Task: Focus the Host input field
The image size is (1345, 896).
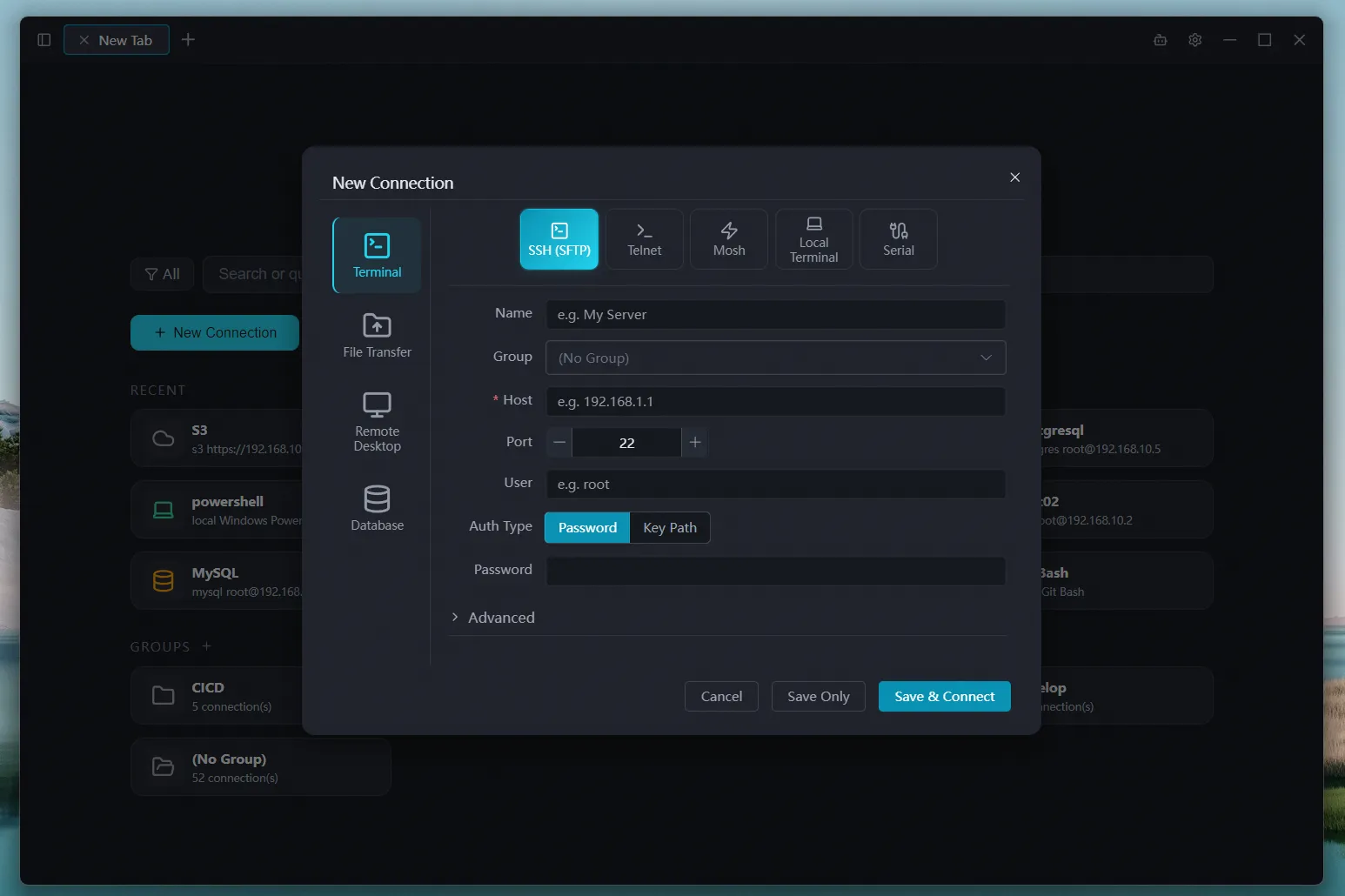Action: coord(775,402)
